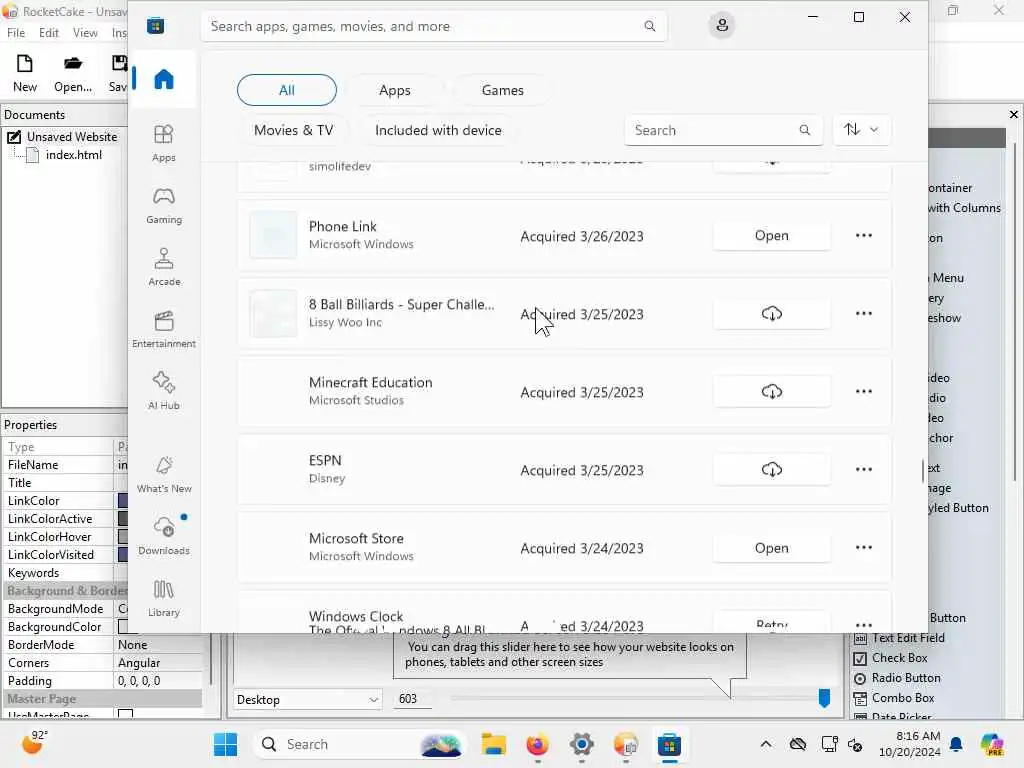
Task: Open more options for Minecraft Education
Action: point(863,392)
